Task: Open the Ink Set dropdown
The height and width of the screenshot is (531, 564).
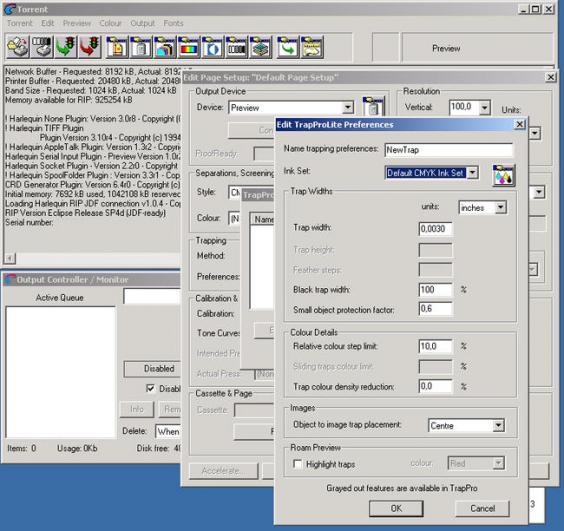Action: 473,173
